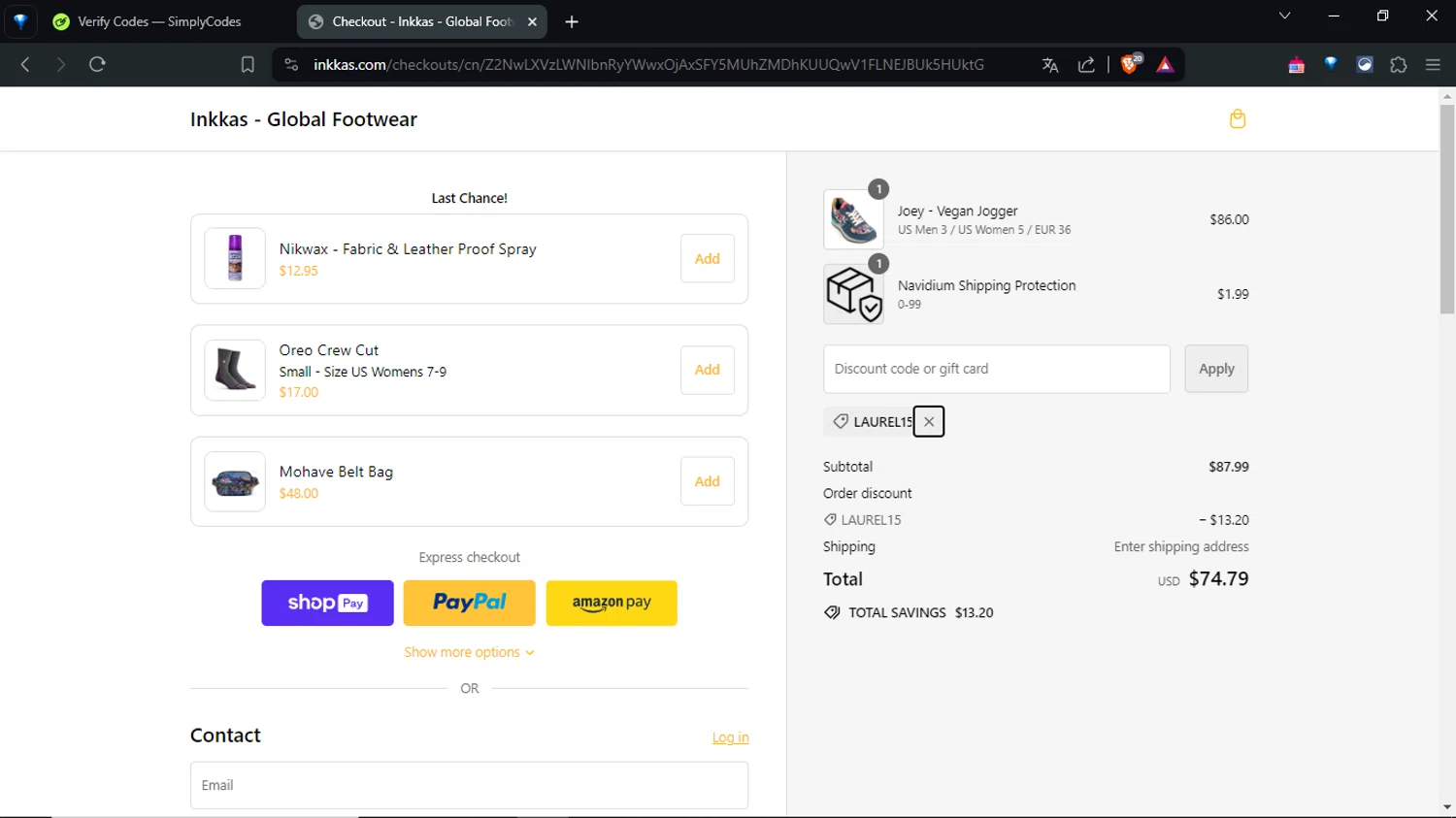Open the tab search chevron

[x=1284, y=16]
